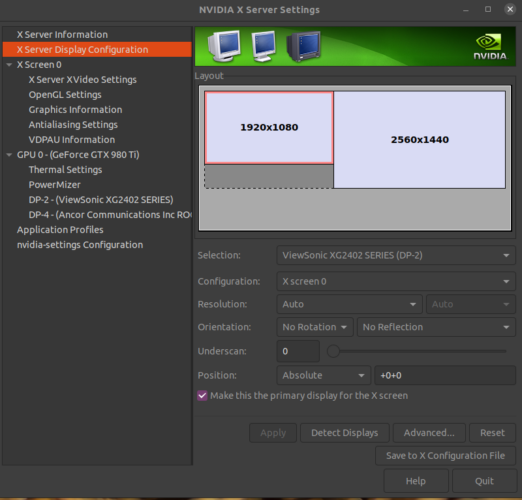Minimize the NVIDIA X Server Settings window
The height and width of the screenshot is (500, 522).
tap(466, 10)
